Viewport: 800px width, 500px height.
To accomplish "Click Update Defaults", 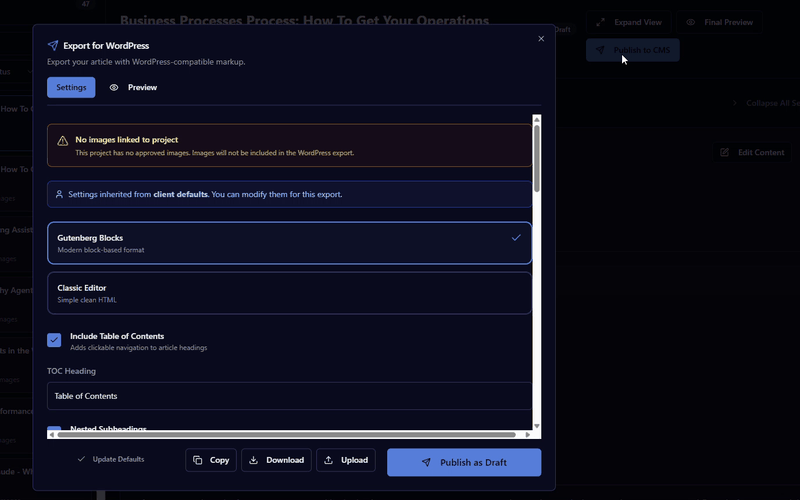I will (111, 459).
